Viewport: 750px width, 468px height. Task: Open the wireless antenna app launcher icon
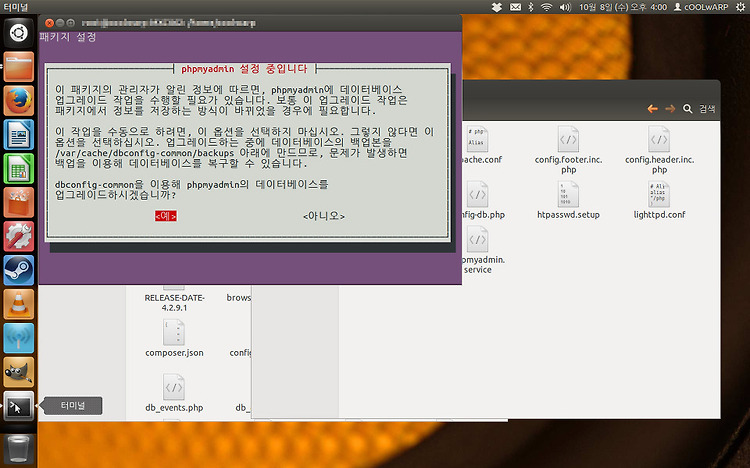(19, 338)
